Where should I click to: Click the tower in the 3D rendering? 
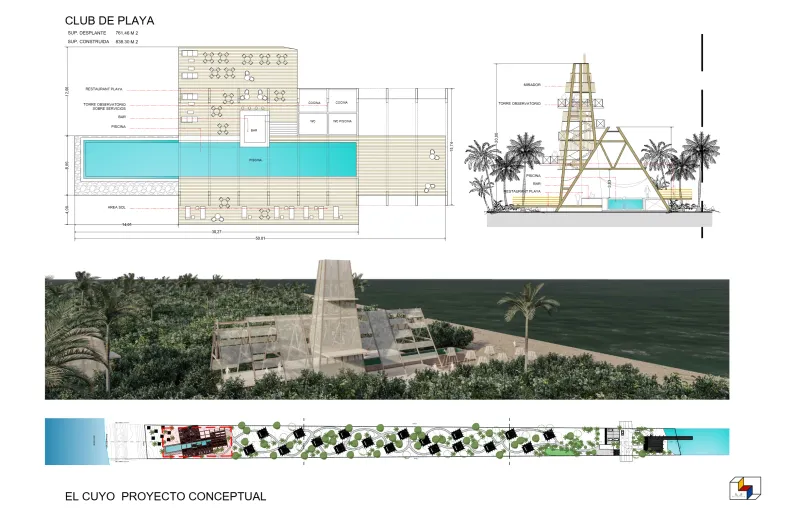point(335,314)
